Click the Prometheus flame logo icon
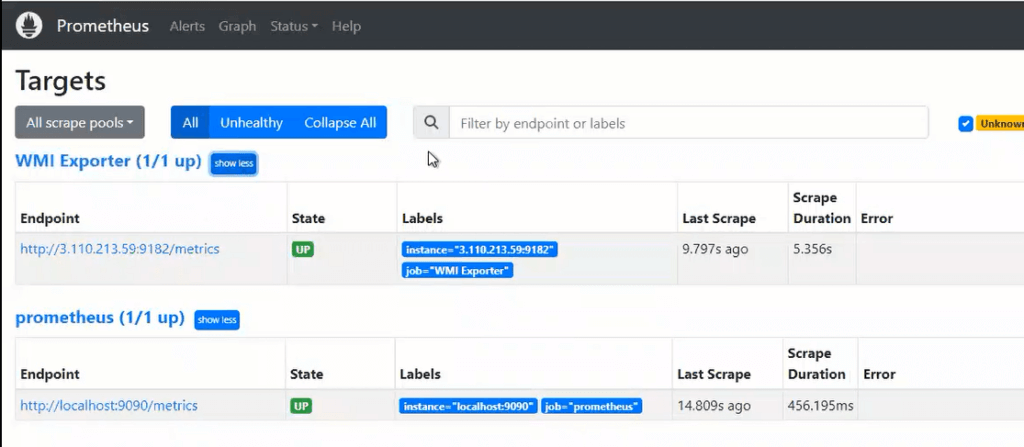The width and height of the screenshot is (1024, 447). [29, 25]
